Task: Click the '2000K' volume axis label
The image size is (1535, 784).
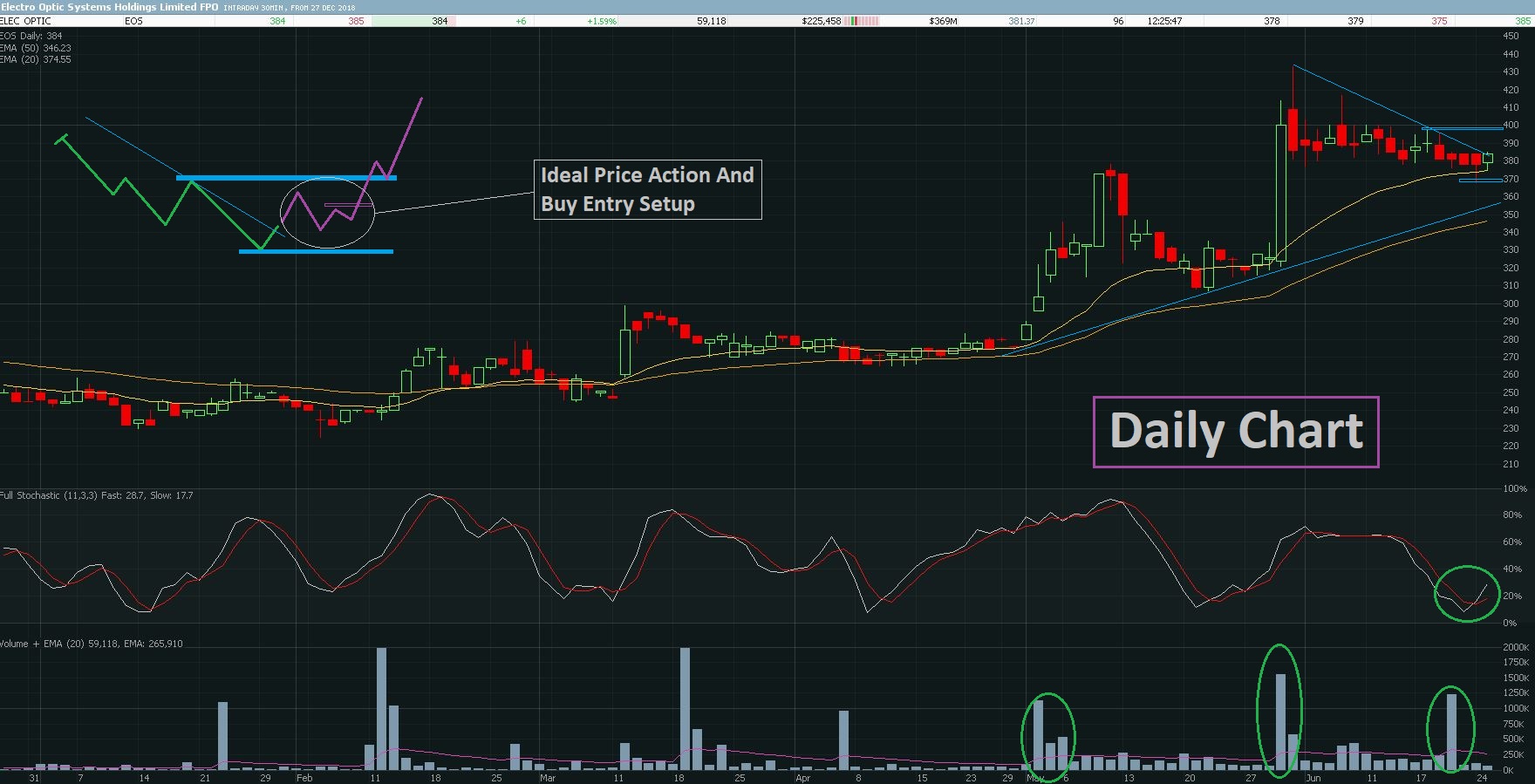Action: click(x=1516, y=647)
